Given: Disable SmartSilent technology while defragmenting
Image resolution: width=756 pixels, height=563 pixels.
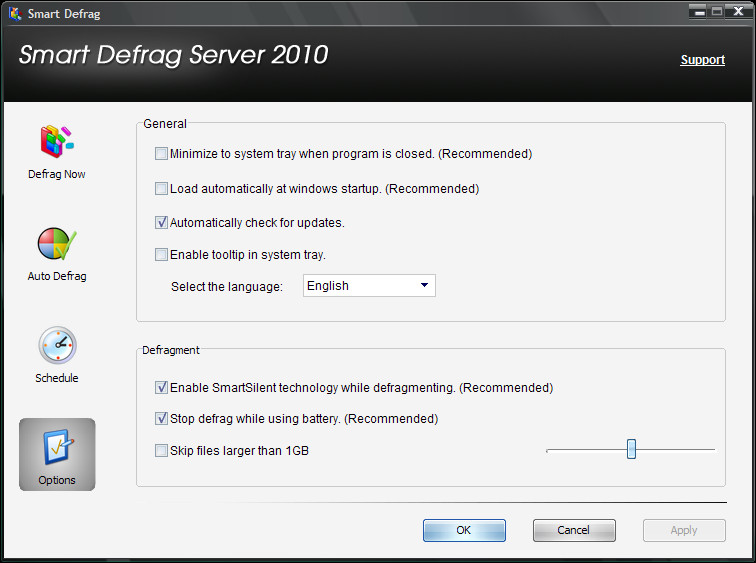Looking at the screenshot, I should (161, 388).
